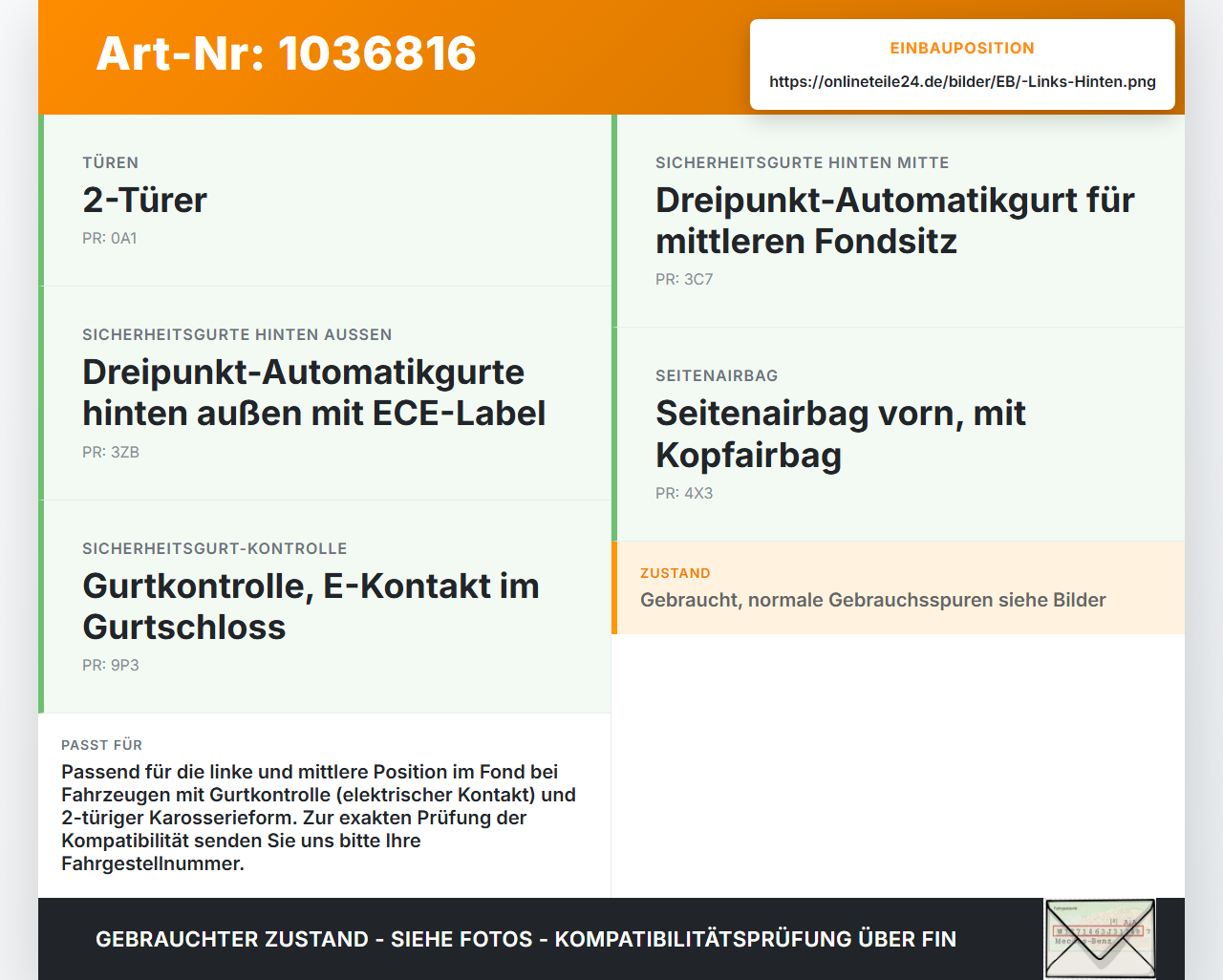Click the PR: 3C7 code
Image resolution: width=1223 pixels, height=980 pixels.
click(x=684, y=279)
